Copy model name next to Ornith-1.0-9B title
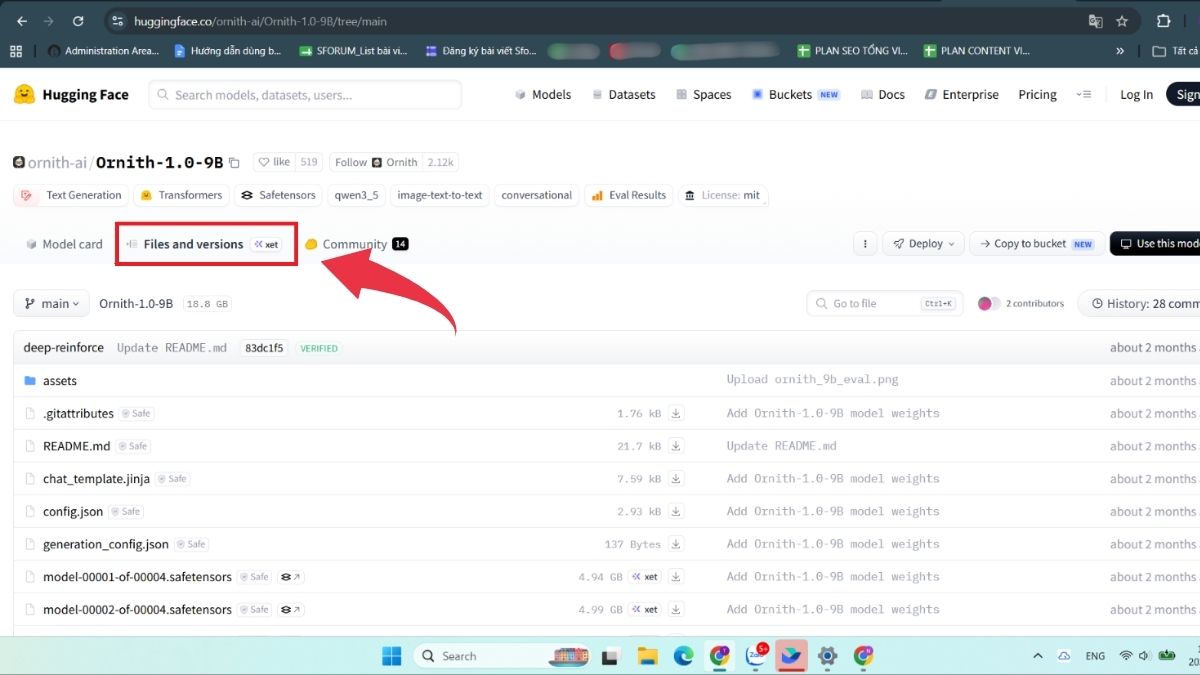The image size is (1200, 675). point(235,162)
